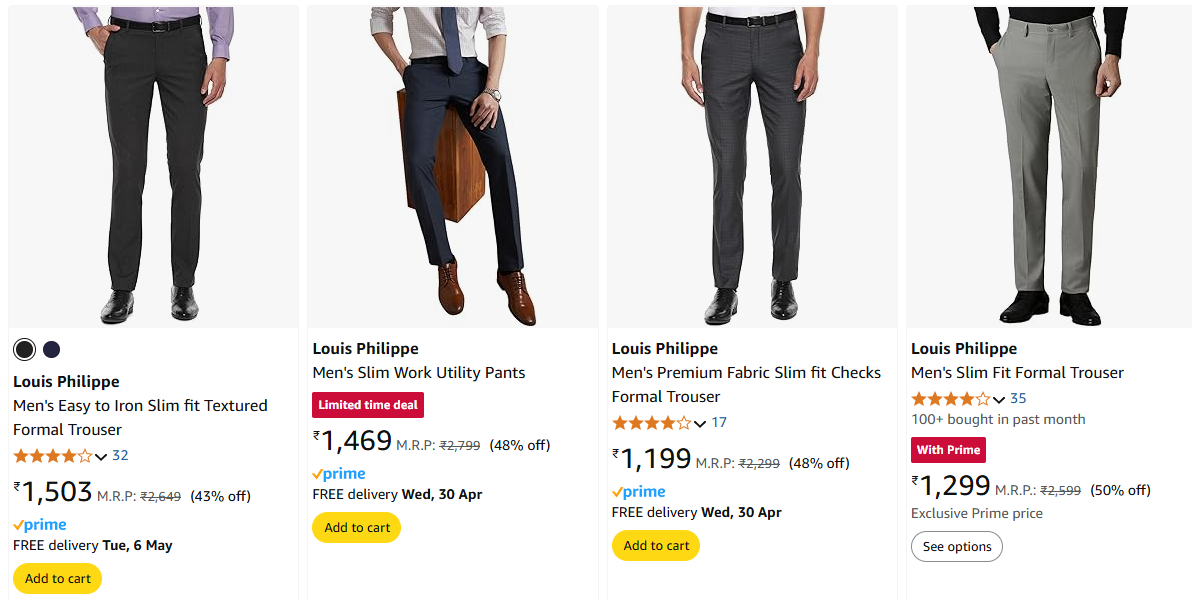Add Slim Work Utility Pants to cart

[x=356, y=528]
